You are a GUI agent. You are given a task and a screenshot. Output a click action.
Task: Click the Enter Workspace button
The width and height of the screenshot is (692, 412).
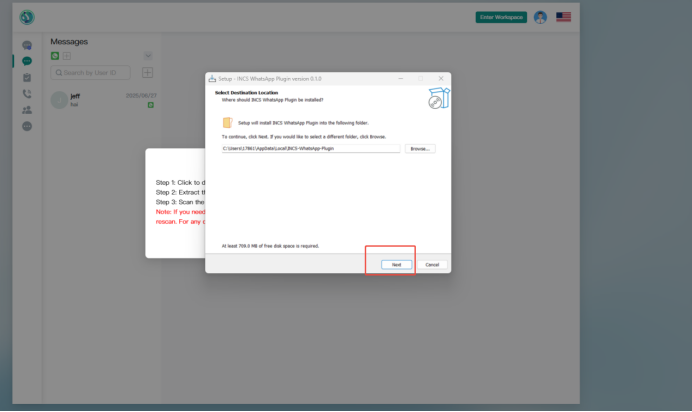(x=501, y=17)
